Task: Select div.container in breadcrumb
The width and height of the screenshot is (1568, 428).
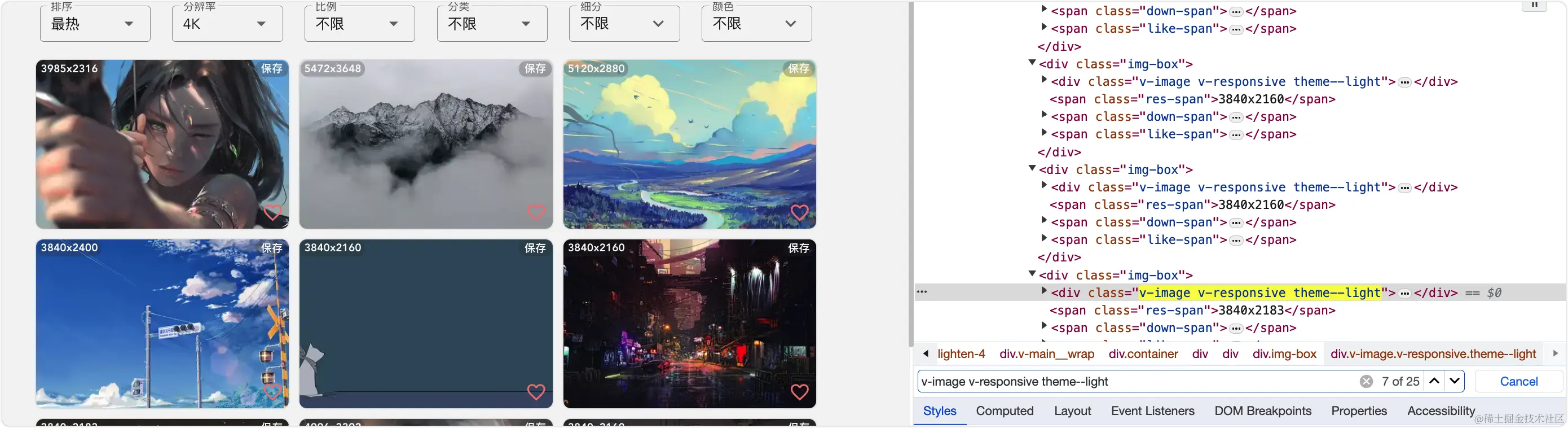Action: click(1143, 353)
